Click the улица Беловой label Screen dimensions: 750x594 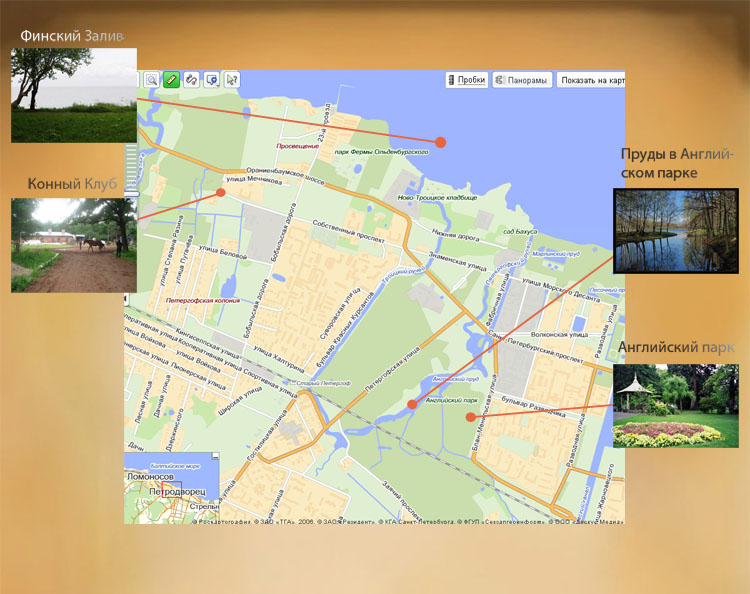(222, 253)
